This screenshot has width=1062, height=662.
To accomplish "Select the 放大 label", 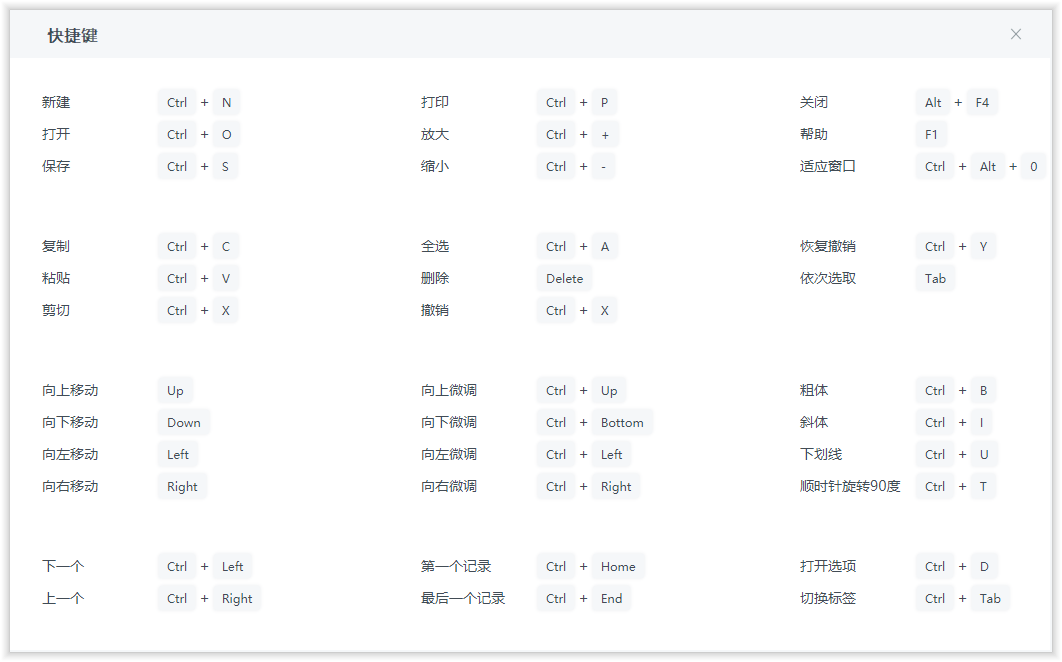I will pyautogui.click(x=435, y=134).
